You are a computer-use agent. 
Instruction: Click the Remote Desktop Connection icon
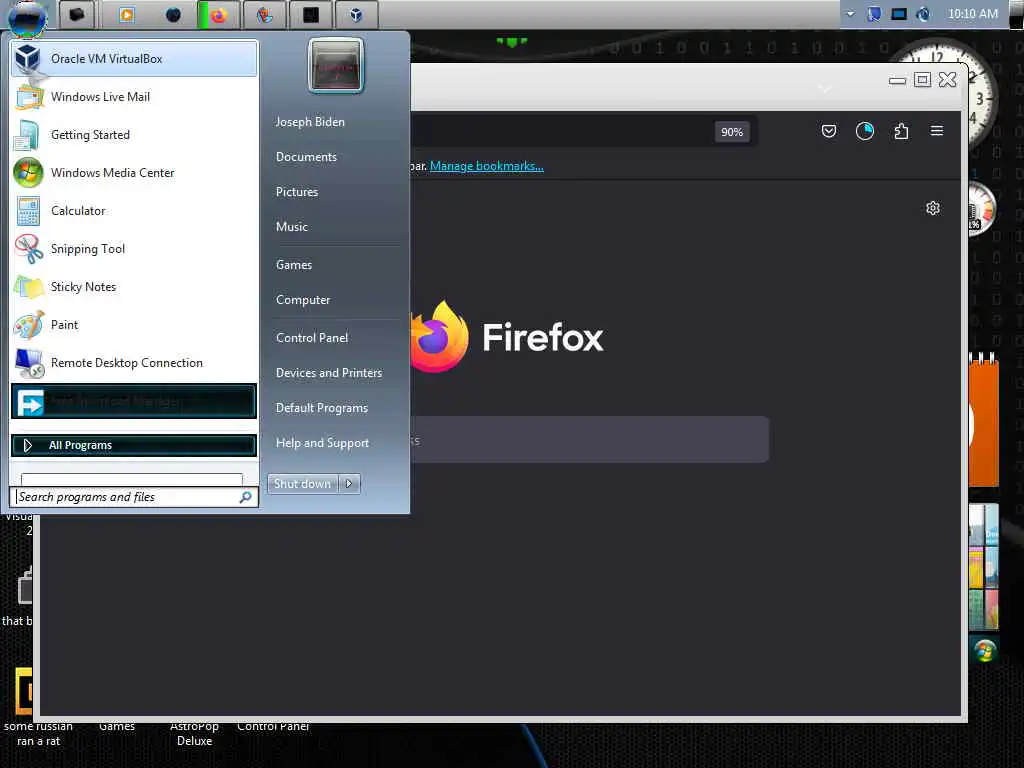(x=29, y=363)
